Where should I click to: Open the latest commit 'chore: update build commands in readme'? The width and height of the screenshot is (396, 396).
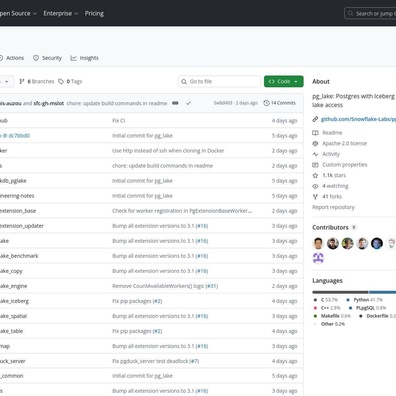[117, 103]
